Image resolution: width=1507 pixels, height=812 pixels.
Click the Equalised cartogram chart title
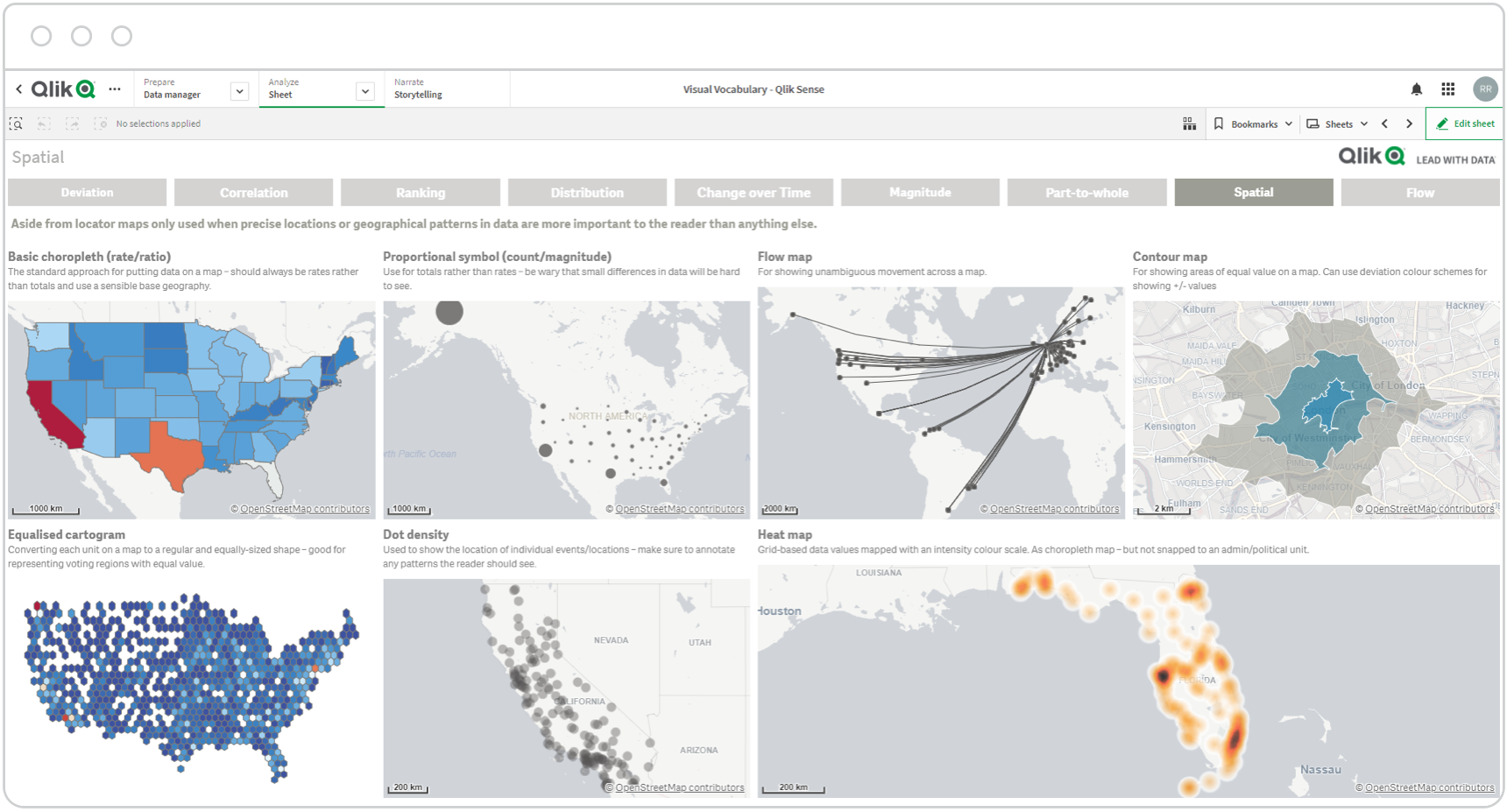[x=67, y=534]
